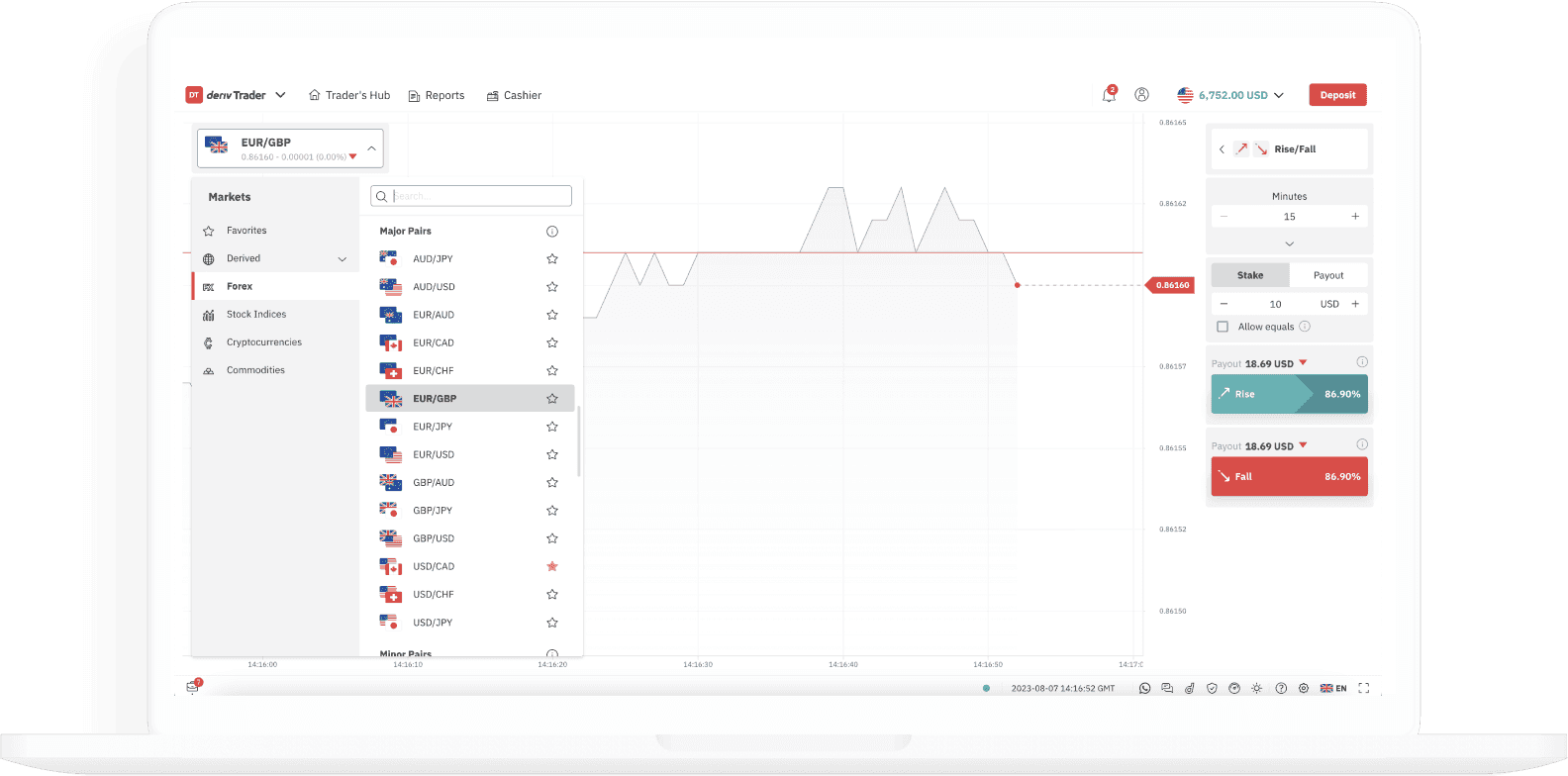The width and height of the screenshot is (1568, 776).
Task: Enable the Allow equals checkbox
Action: [1223, 327]
